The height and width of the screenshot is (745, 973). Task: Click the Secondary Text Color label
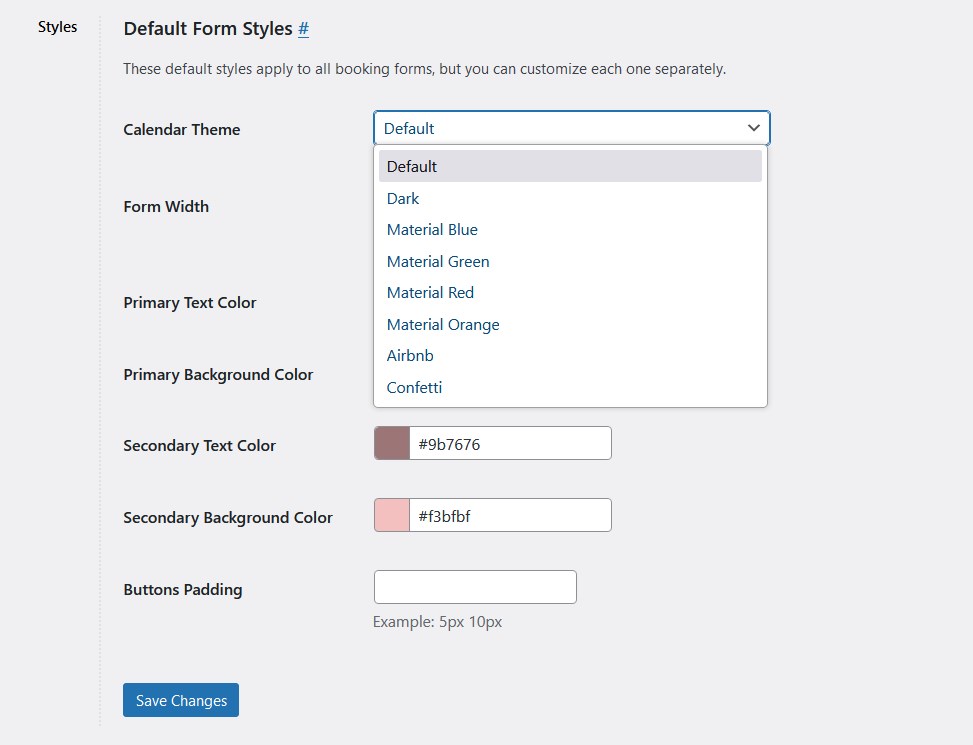click(200, 445)
